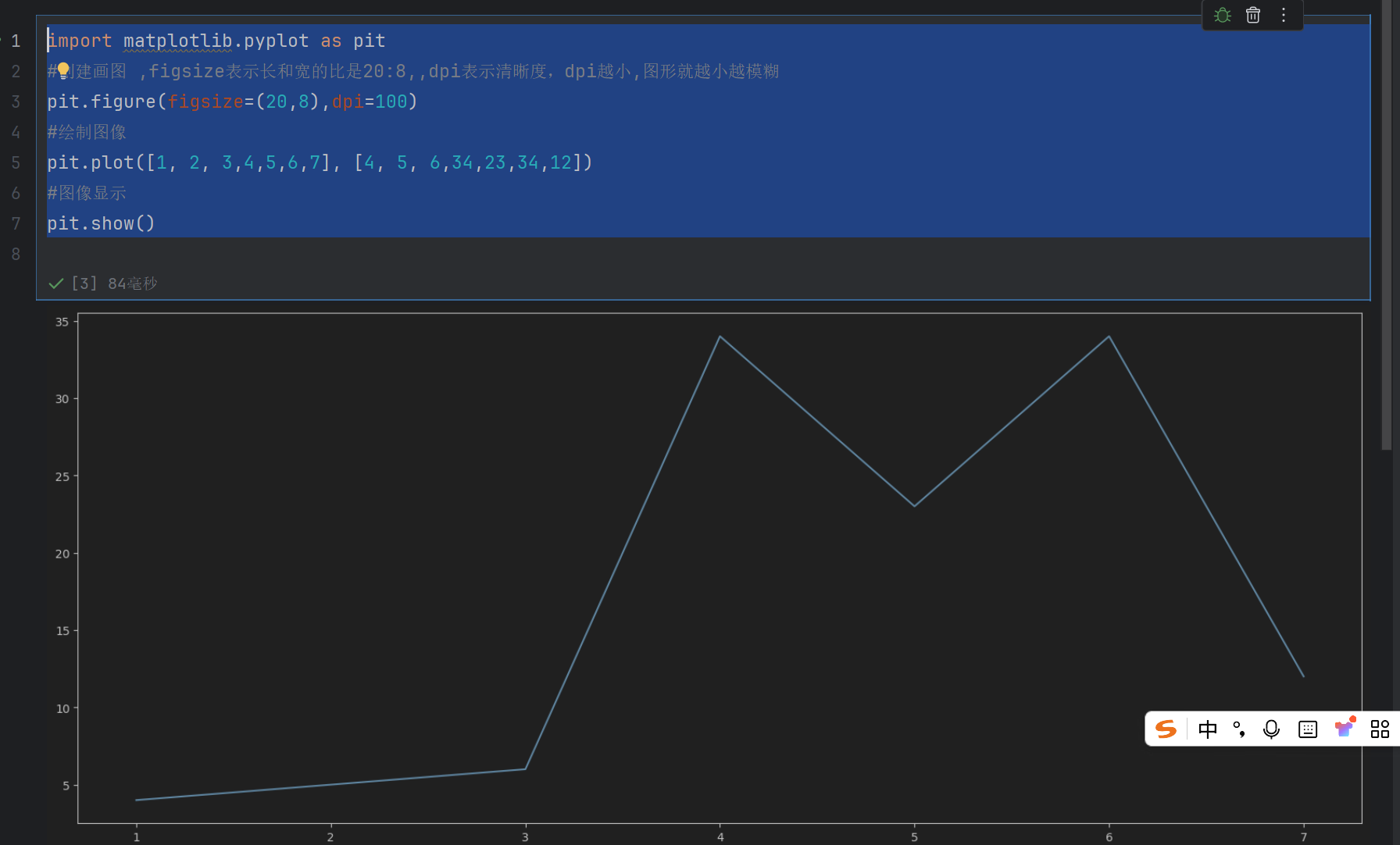Click the '#绘制图像' comment

point(87,132)
